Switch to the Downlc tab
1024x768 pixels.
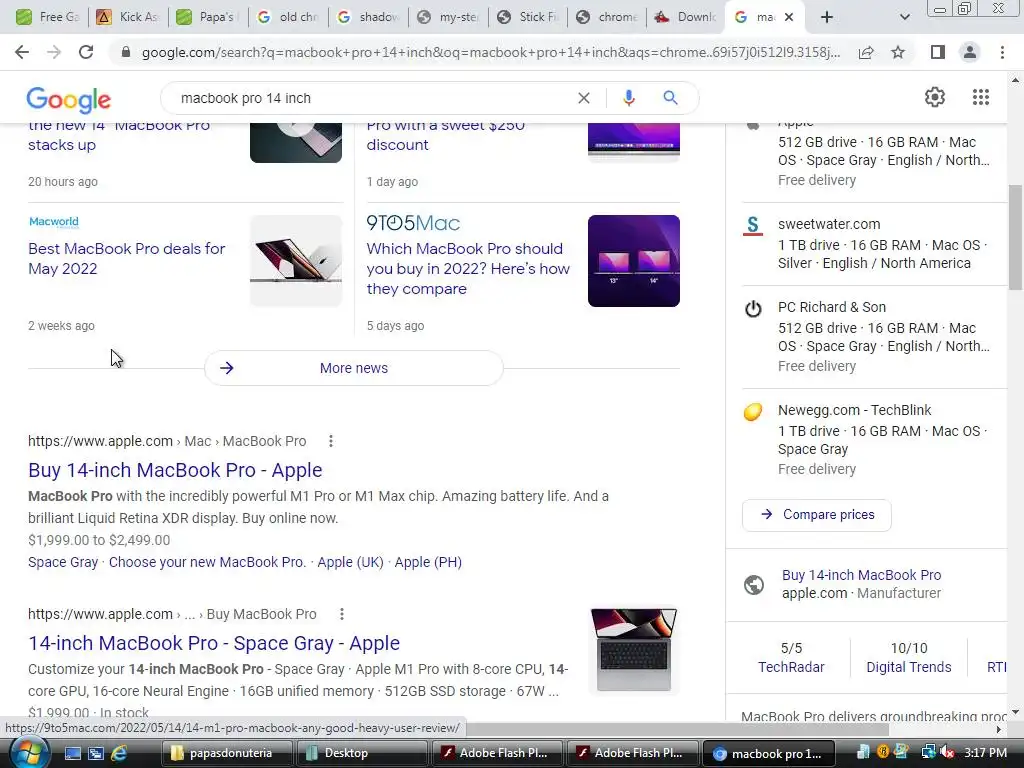(x=686, y=17)
